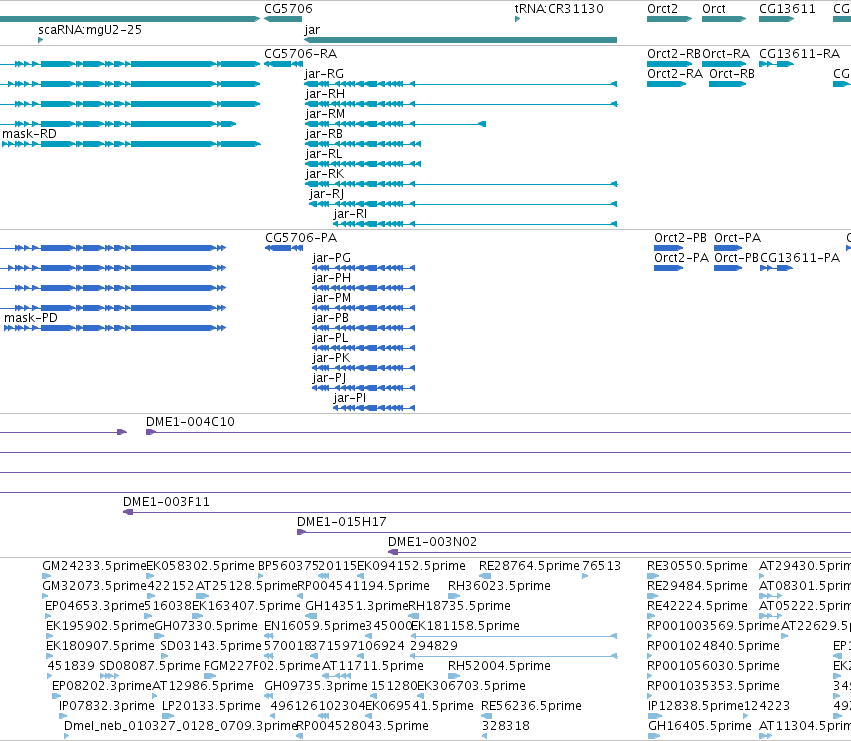
Task: Click the SD03143.5prime EST label
Action: click(211, 646)
